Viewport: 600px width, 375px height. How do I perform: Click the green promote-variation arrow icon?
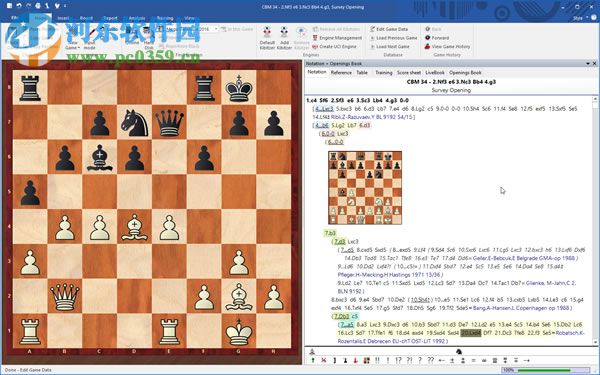tap(313, 360)
